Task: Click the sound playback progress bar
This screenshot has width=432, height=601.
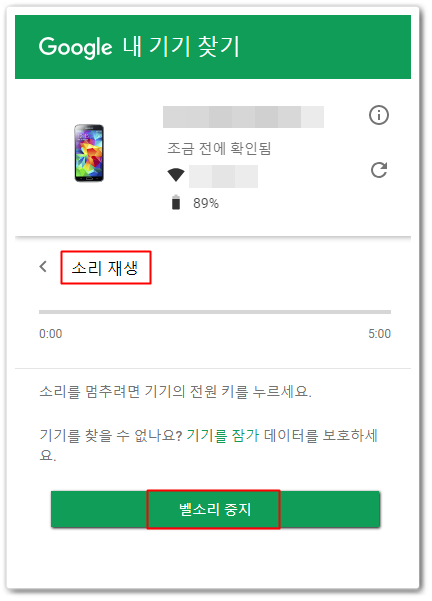Action: (215, 312)
